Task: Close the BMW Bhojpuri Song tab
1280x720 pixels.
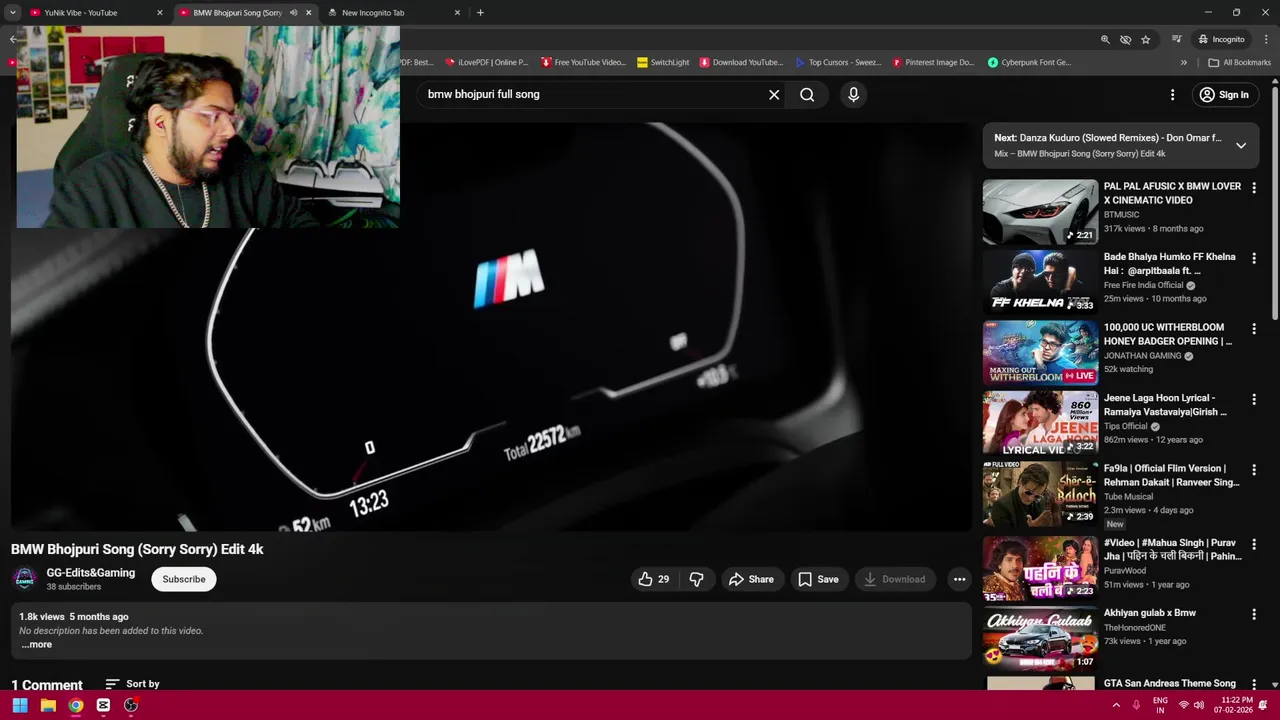Action: click(x=308, y=13)
